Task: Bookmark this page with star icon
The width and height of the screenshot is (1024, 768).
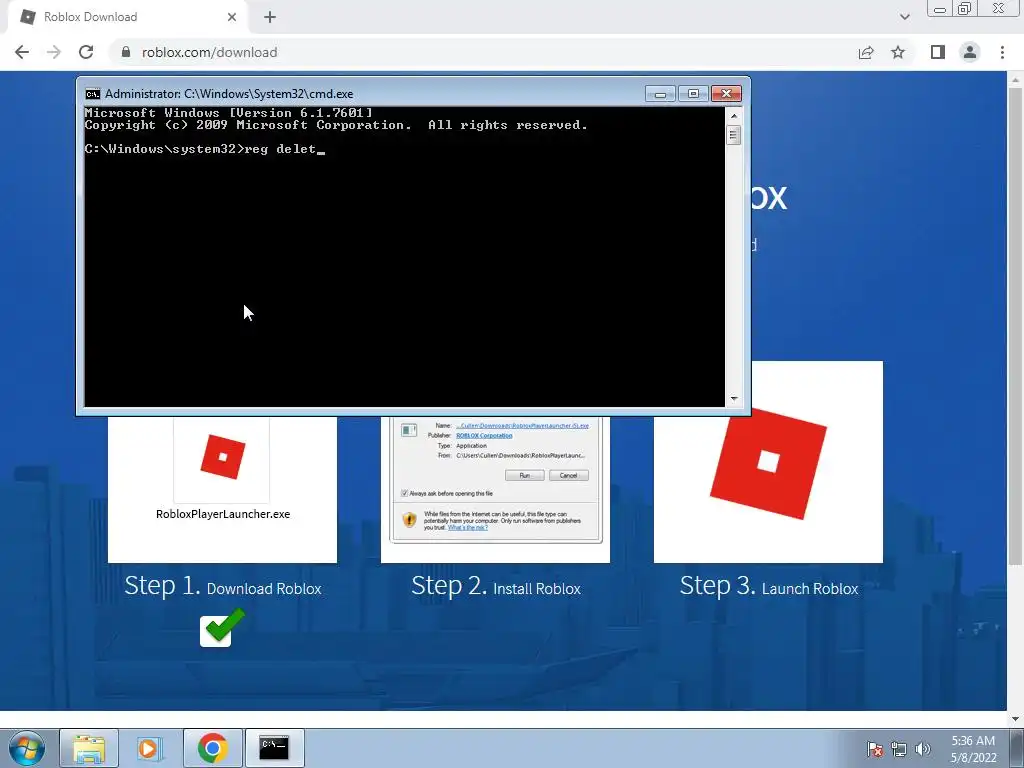Action: coord(898,52)
